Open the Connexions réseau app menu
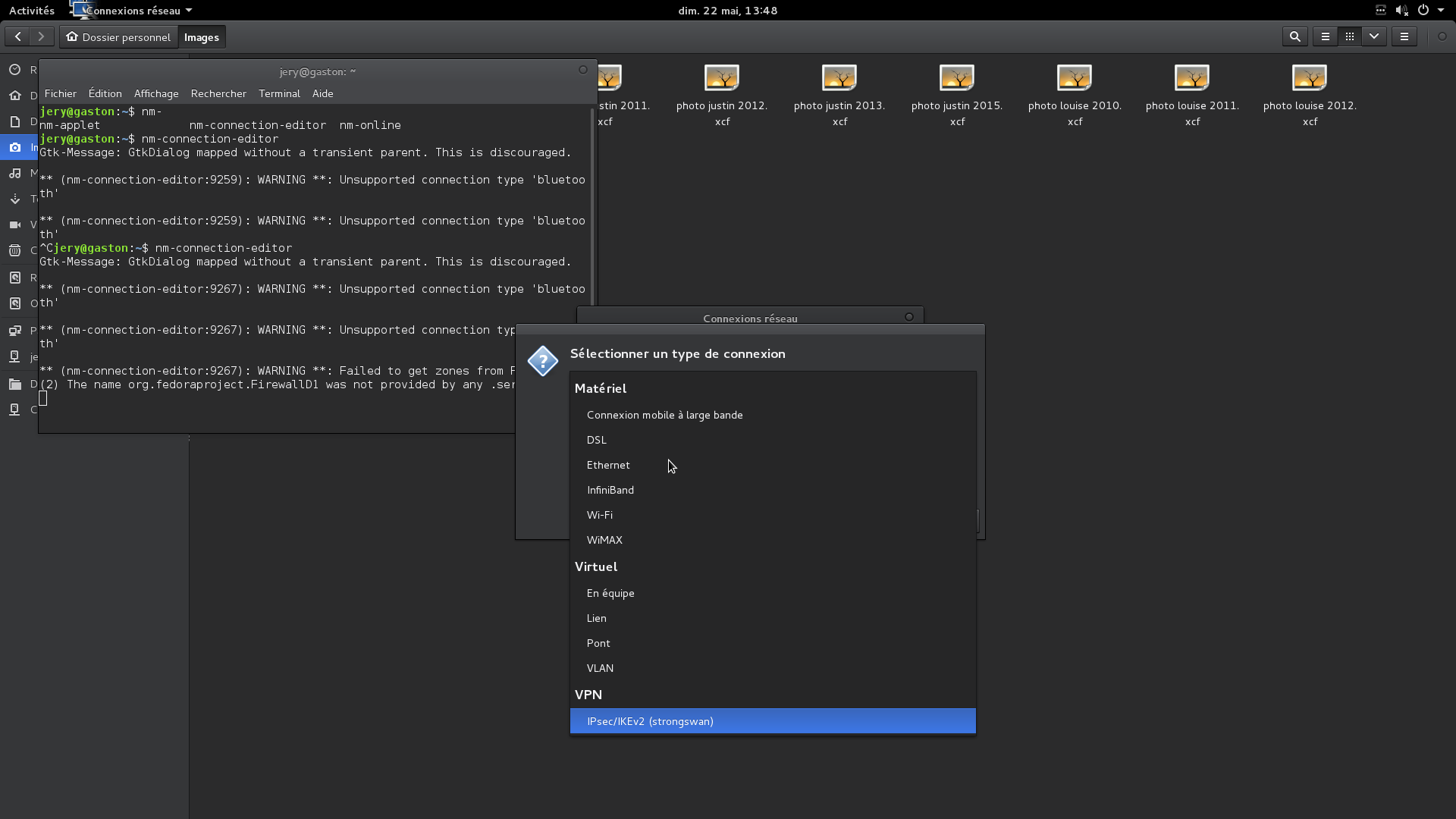Viewport: 1456px width, 819px height. (130, 11)
